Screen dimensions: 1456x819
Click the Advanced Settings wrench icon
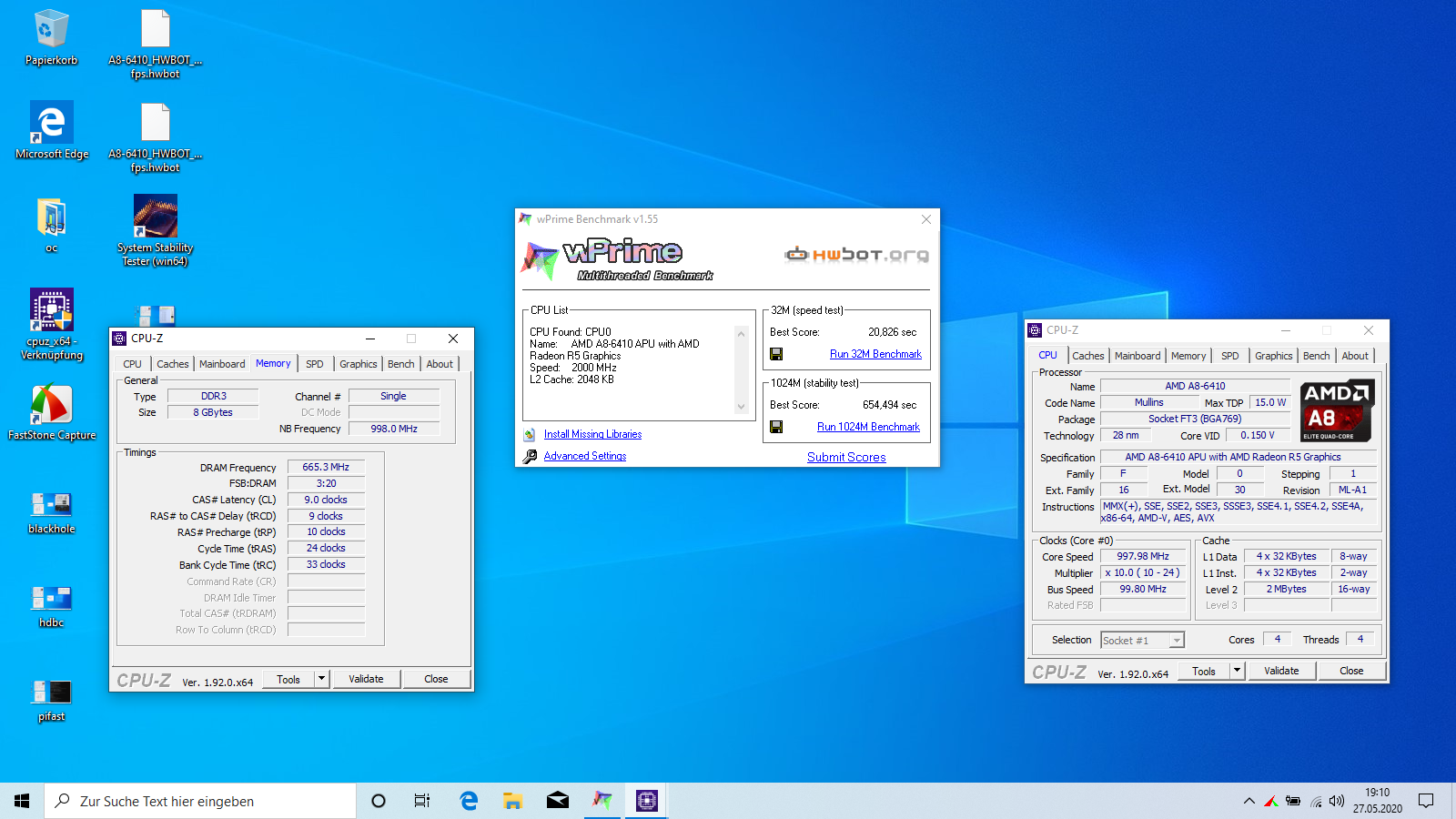[x=530, y=457]
